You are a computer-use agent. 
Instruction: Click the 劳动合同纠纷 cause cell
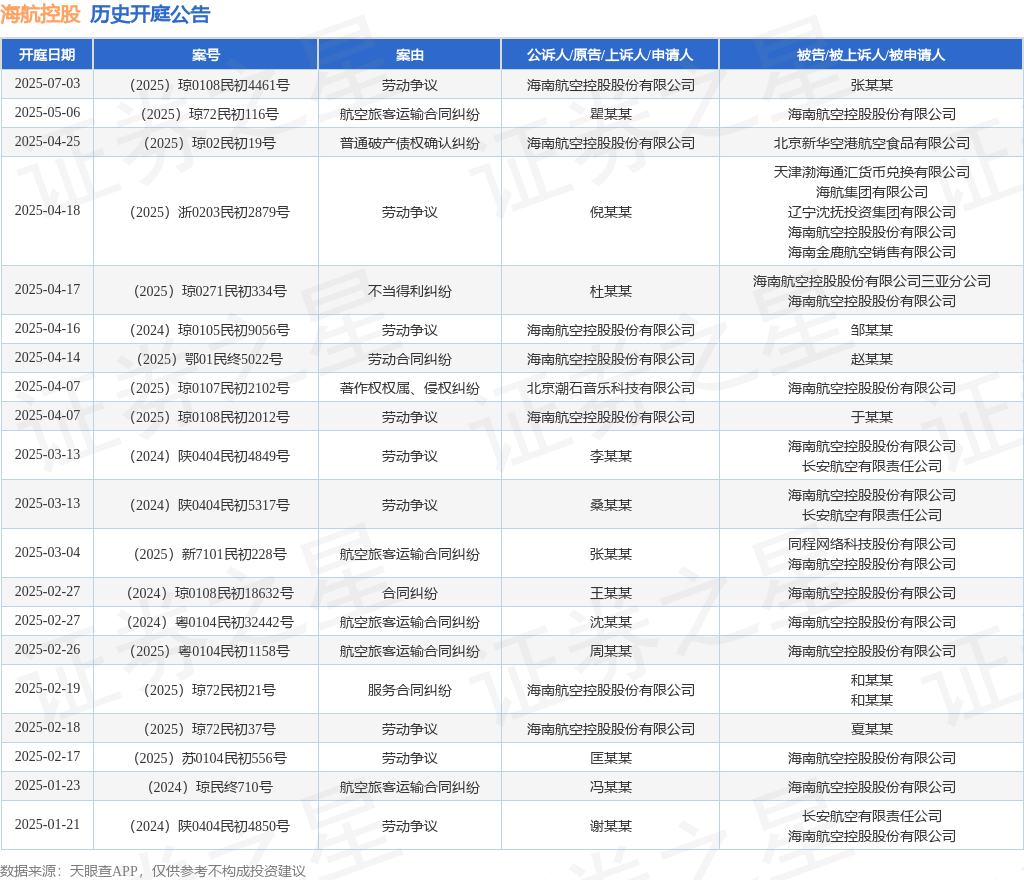coord(409,359)
